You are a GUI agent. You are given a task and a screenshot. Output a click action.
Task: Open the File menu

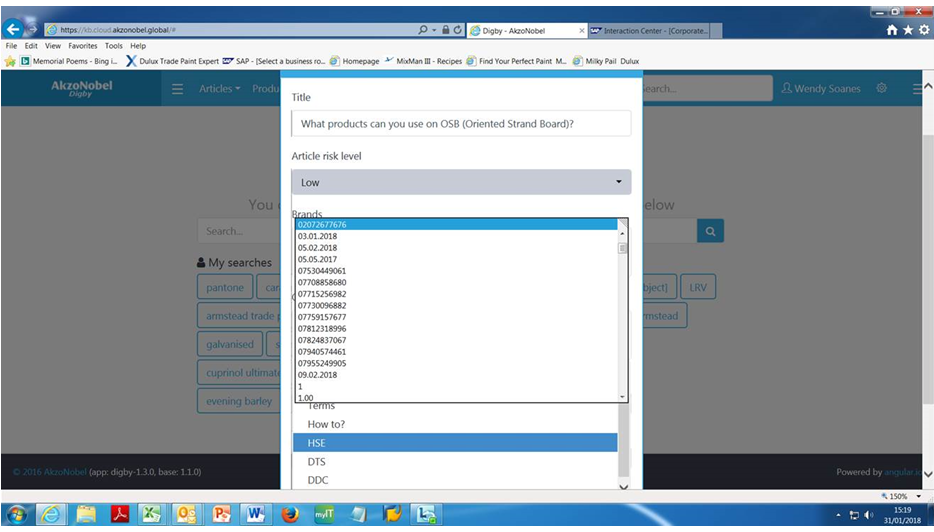[11, 46]
